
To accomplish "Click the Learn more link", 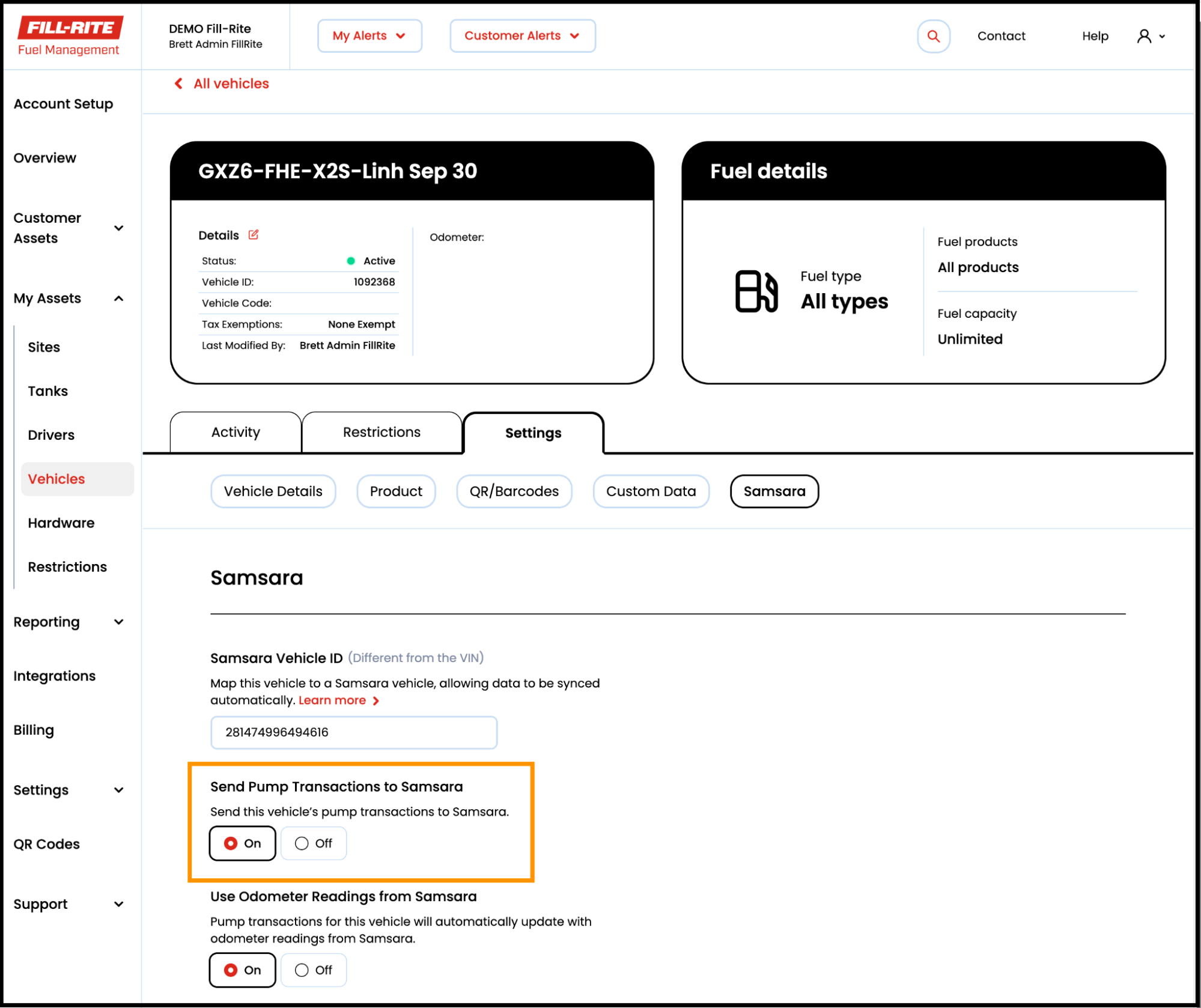I will (x=332, y=700).
